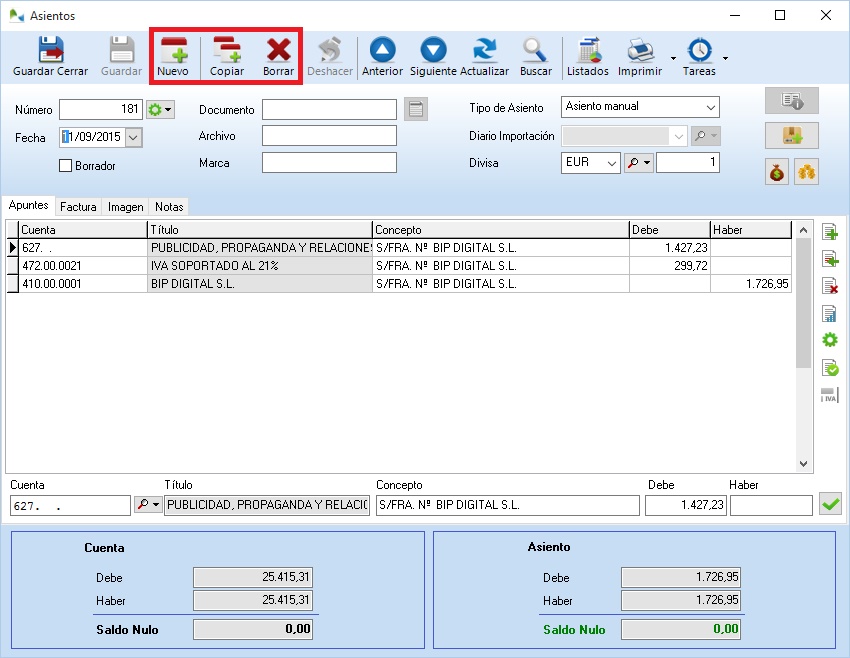The height and width of the screenshot is (658, 850).
Task: Create a new entry with the Nuevo icon
Action: click(x=174, y=55)
